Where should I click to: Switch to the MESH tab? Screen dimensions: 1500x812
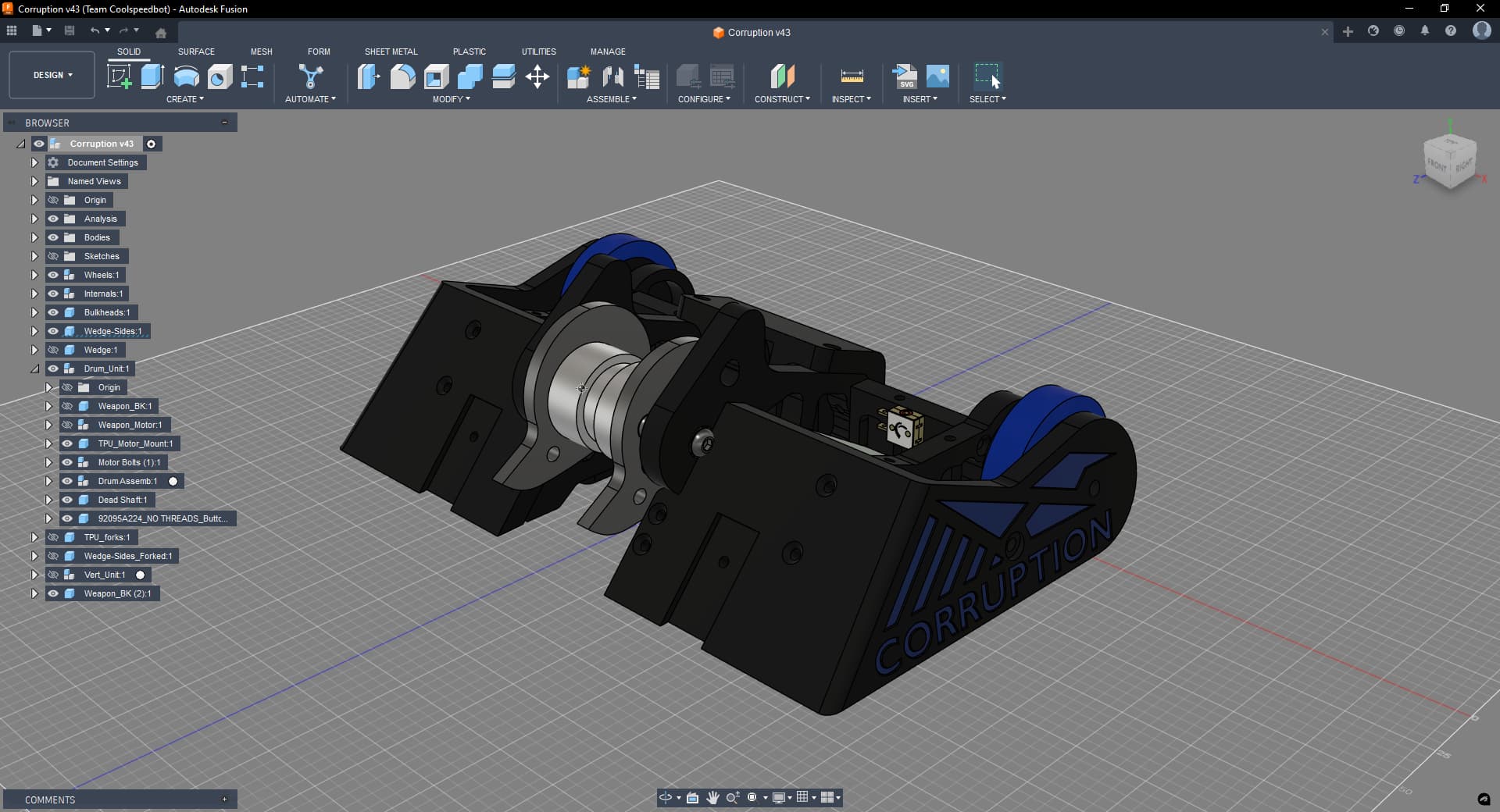click(x=262, y=52)
